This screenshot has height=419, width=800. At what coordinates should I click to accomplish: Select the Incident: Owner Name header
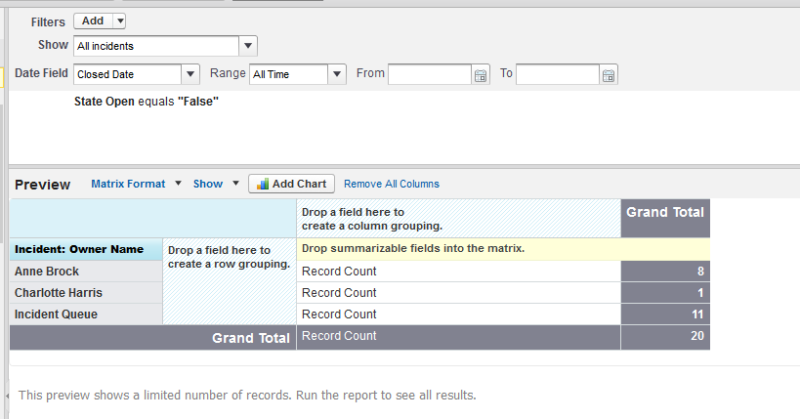pos(85,249)
